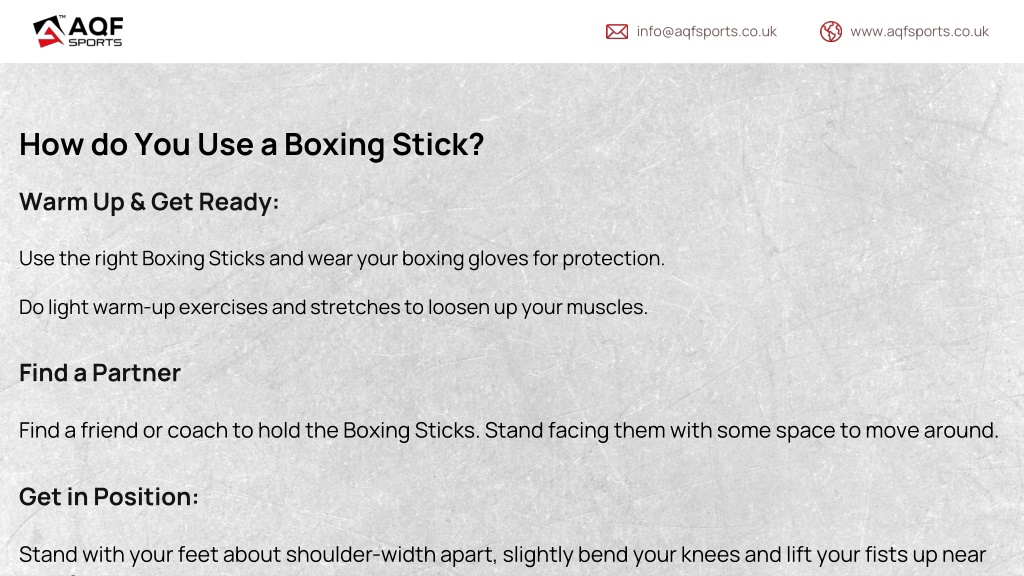Click the warm-up exercises and stretches sentence

[333, 307]
